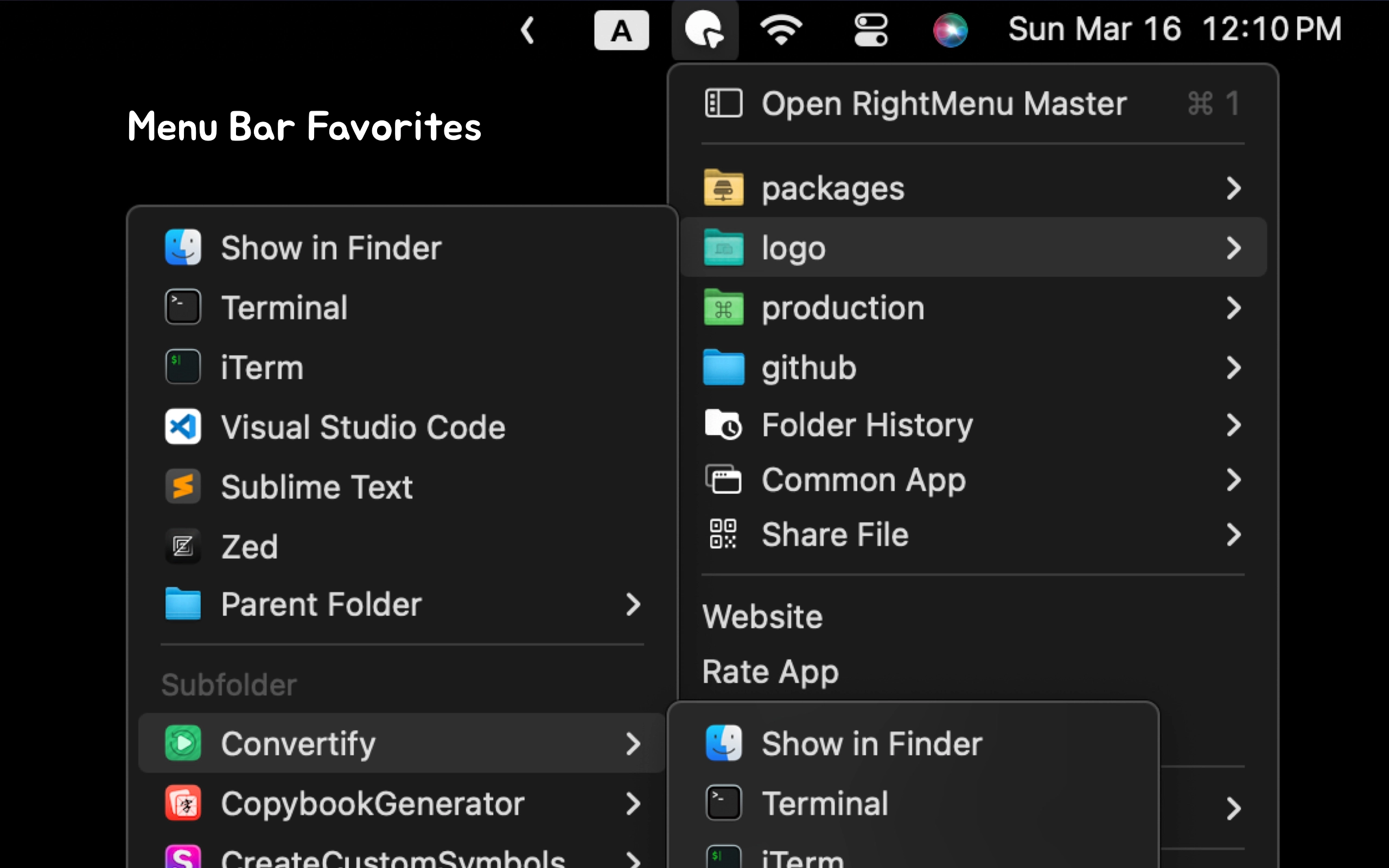Click the packages folder icon
The height and width of the screenshot is (868, 1389).
pyautogui.click(x=723, y=187)
